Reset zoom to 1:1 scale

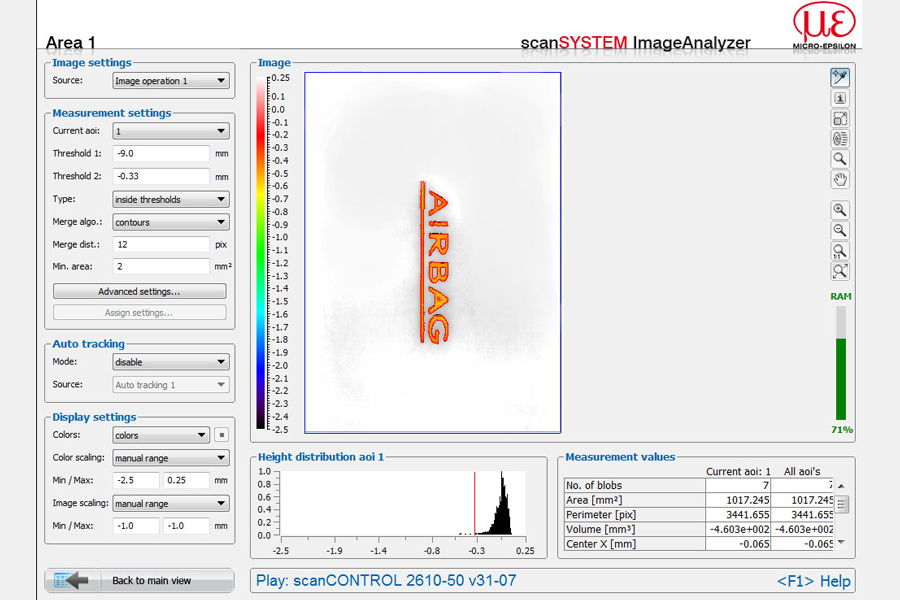pyautogui.click(x=840, y=251)
